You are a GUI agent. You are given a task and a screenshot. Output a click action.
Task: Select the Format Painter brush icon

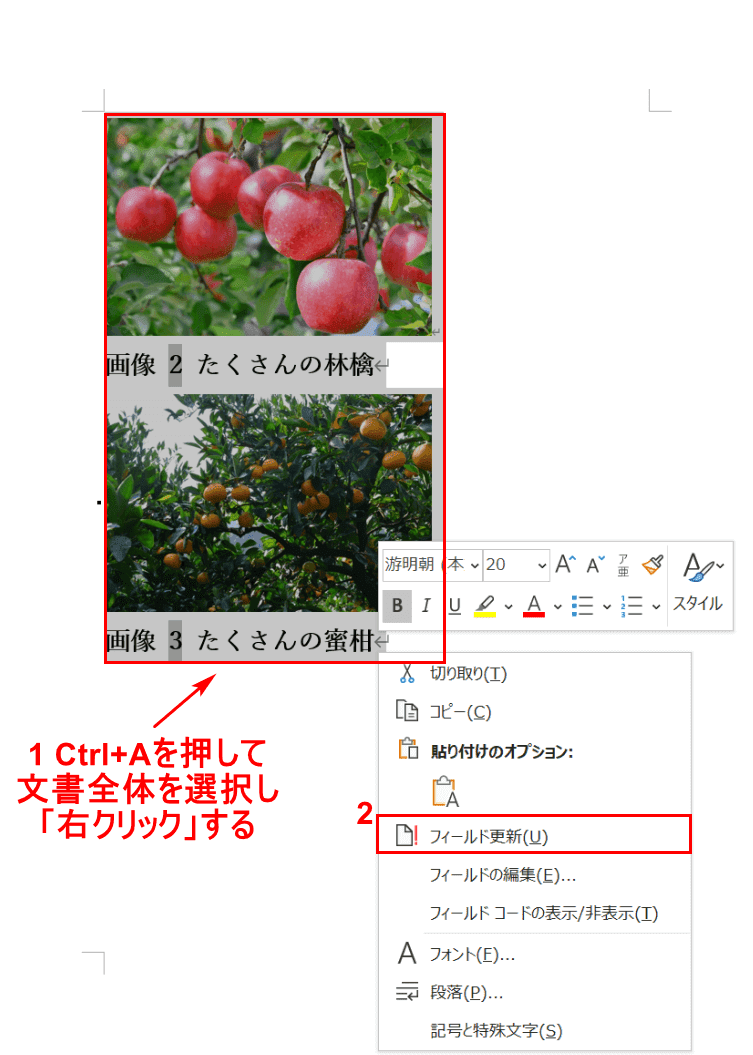tap(652, 565)
